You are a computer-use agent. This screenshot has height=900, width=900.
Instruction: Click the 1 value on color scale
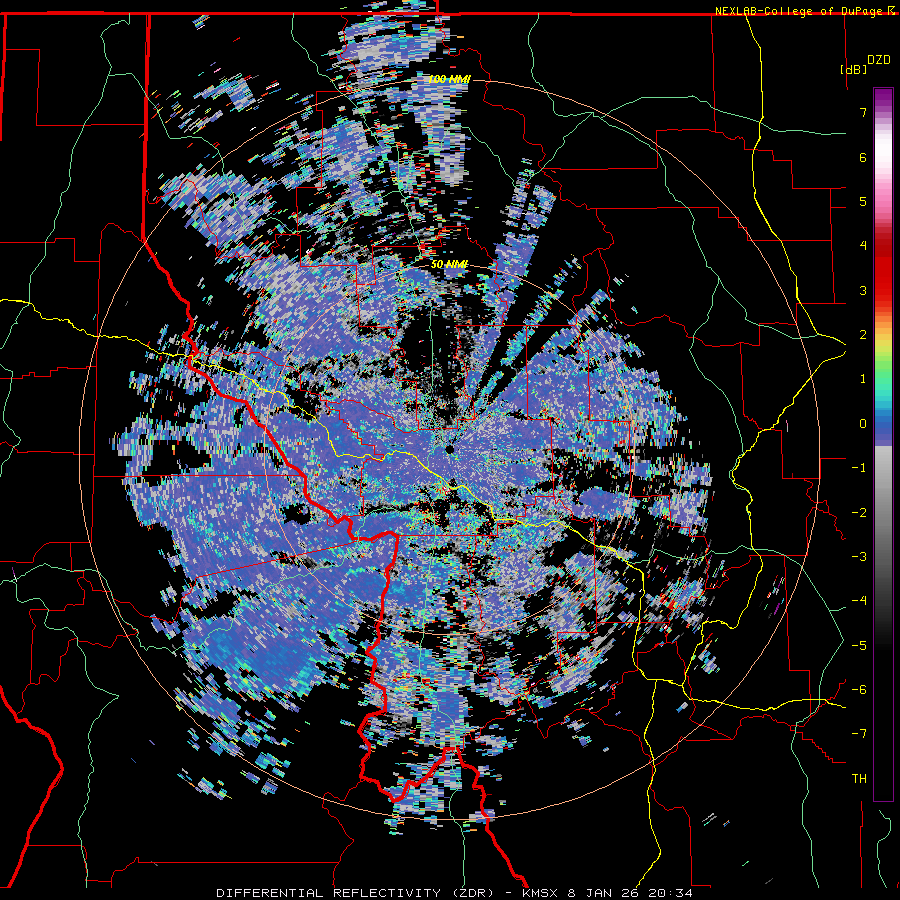863,379
